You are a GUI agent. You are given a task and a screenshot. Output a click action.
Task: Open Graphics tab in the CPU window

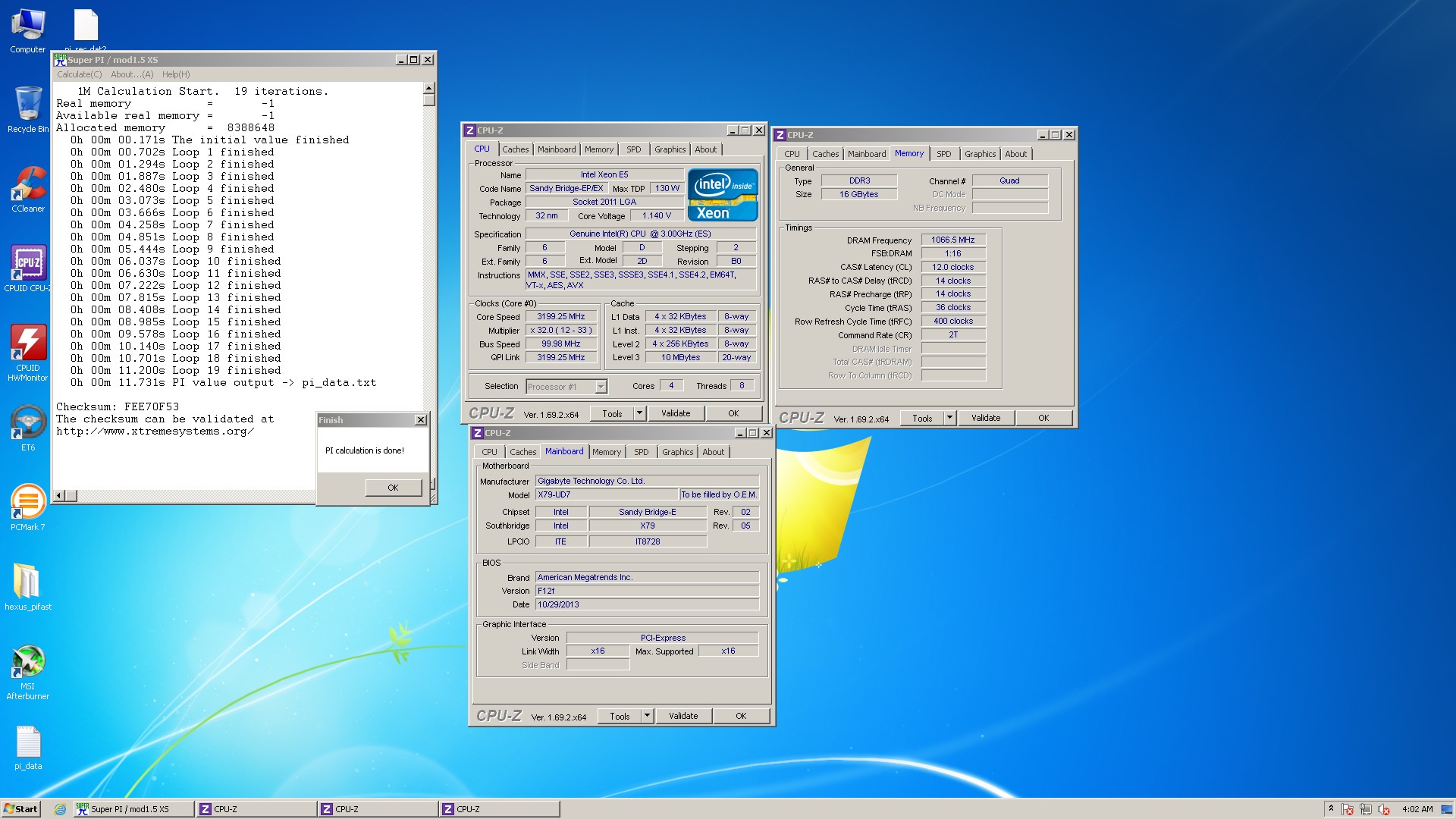pyautogui.click(x=670, y=149)
